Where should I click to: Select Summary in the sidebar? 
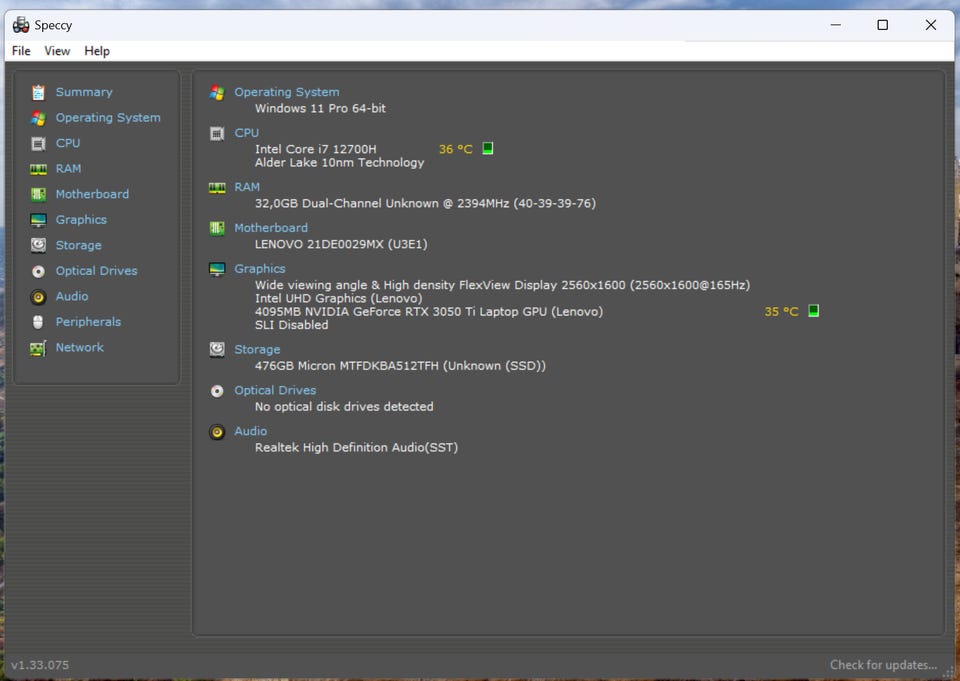click(x=84, y=92)
